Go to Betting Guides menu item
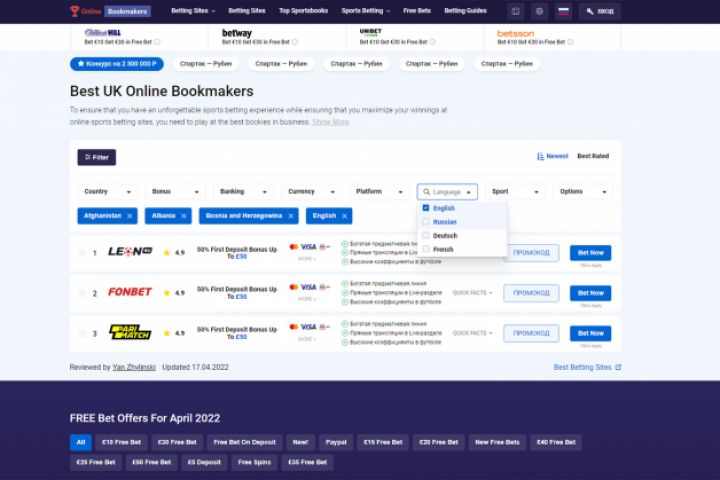 [465, 11]
